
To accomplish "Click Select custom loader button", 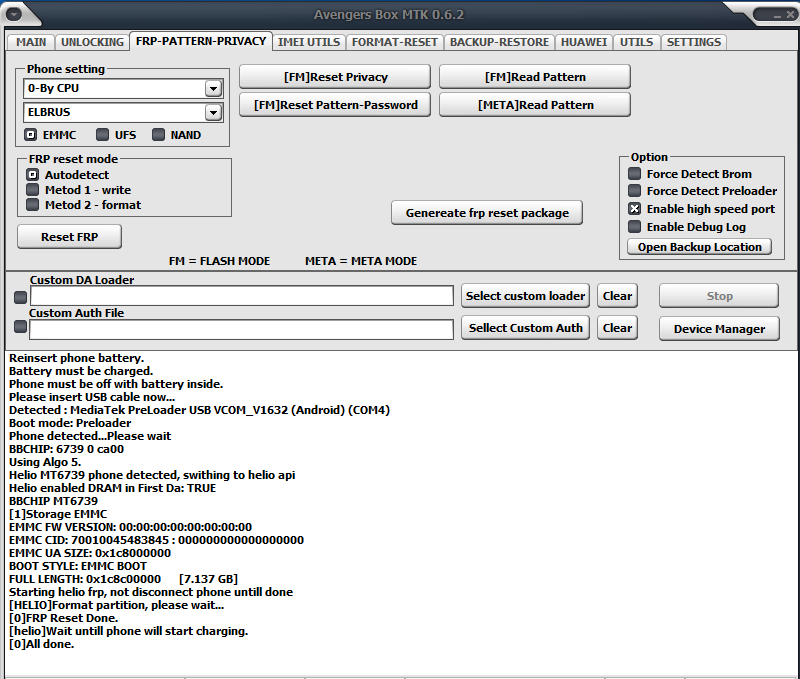I will (x=526, y=296).
